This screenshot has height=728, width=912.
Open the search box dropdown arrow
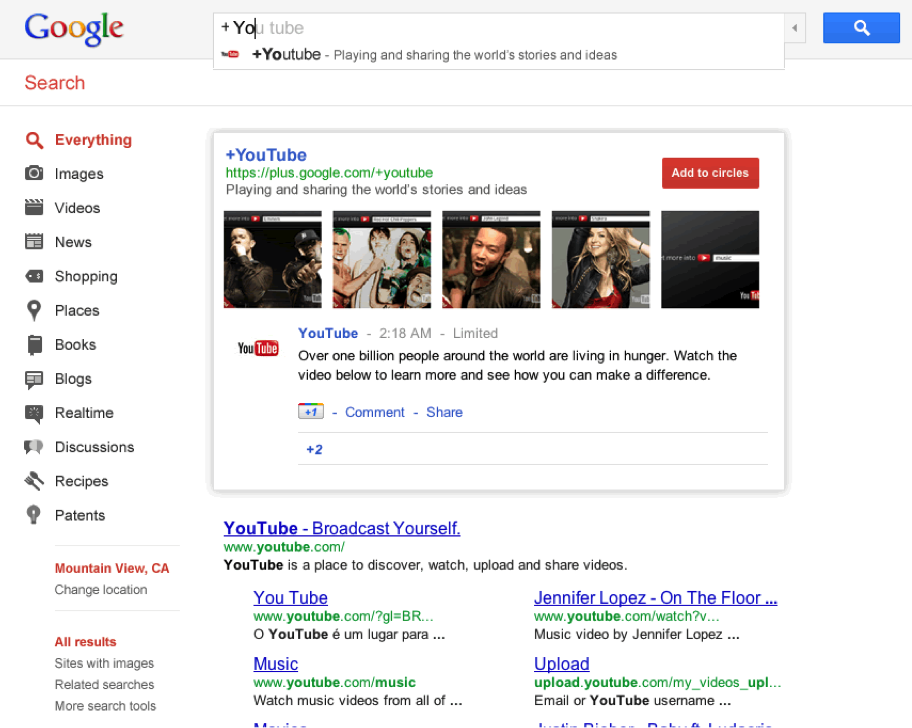click(795, 28)
